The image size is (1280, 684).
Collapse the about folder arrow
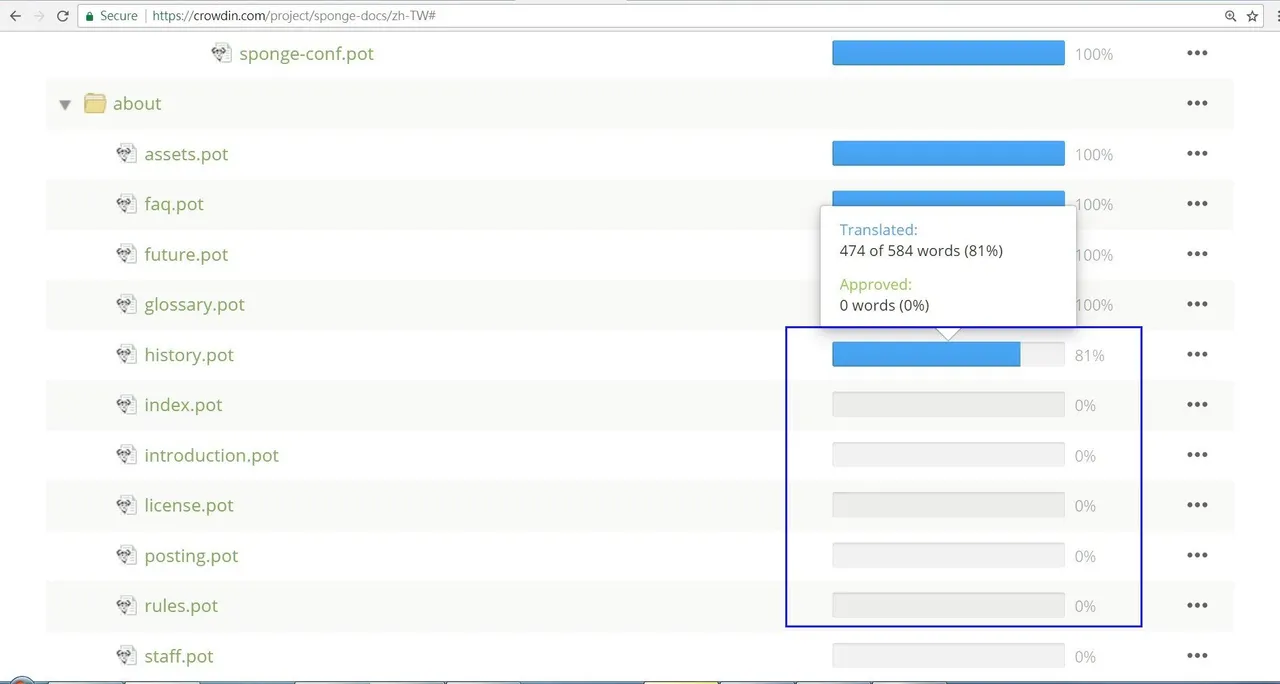(65, 104)
